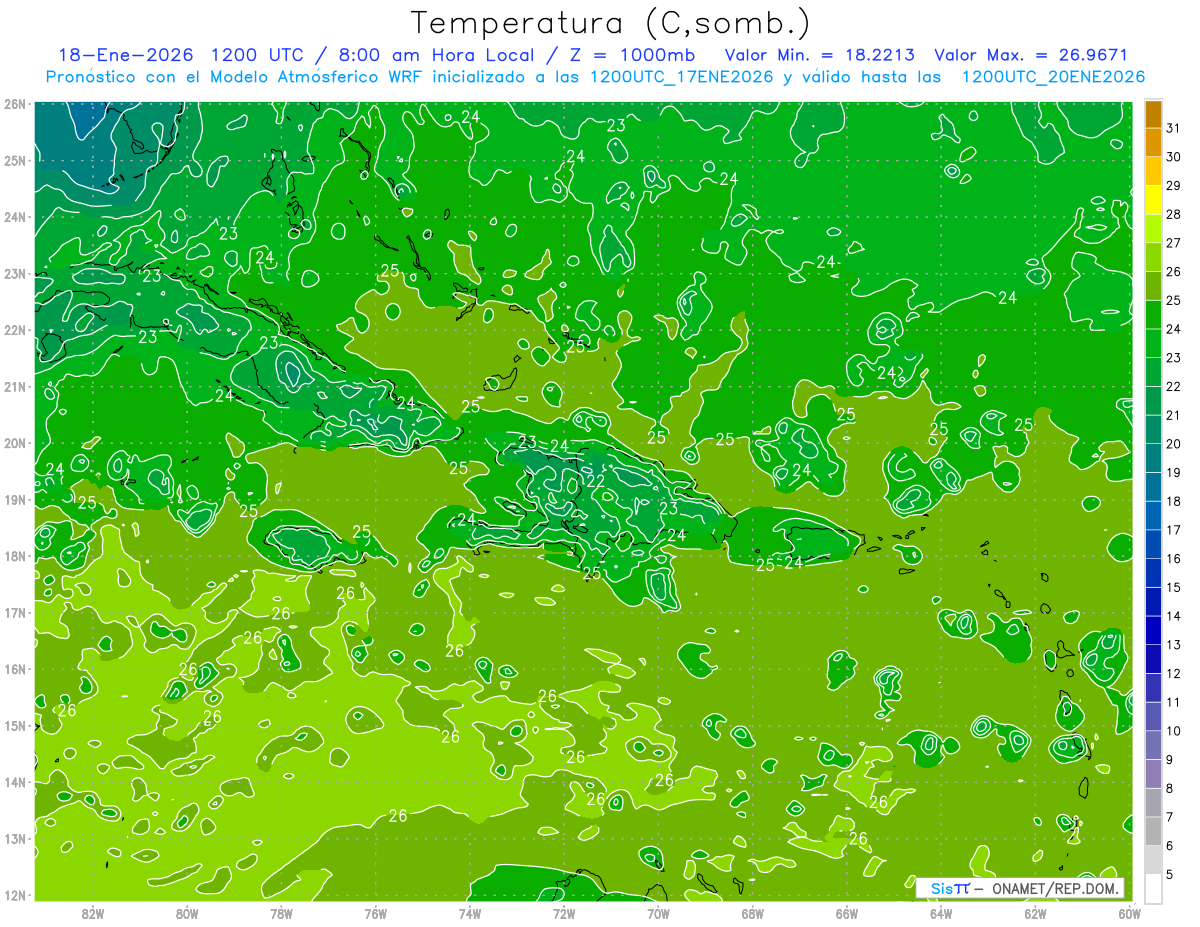Click the color bar label "11"

[1173, 702]
